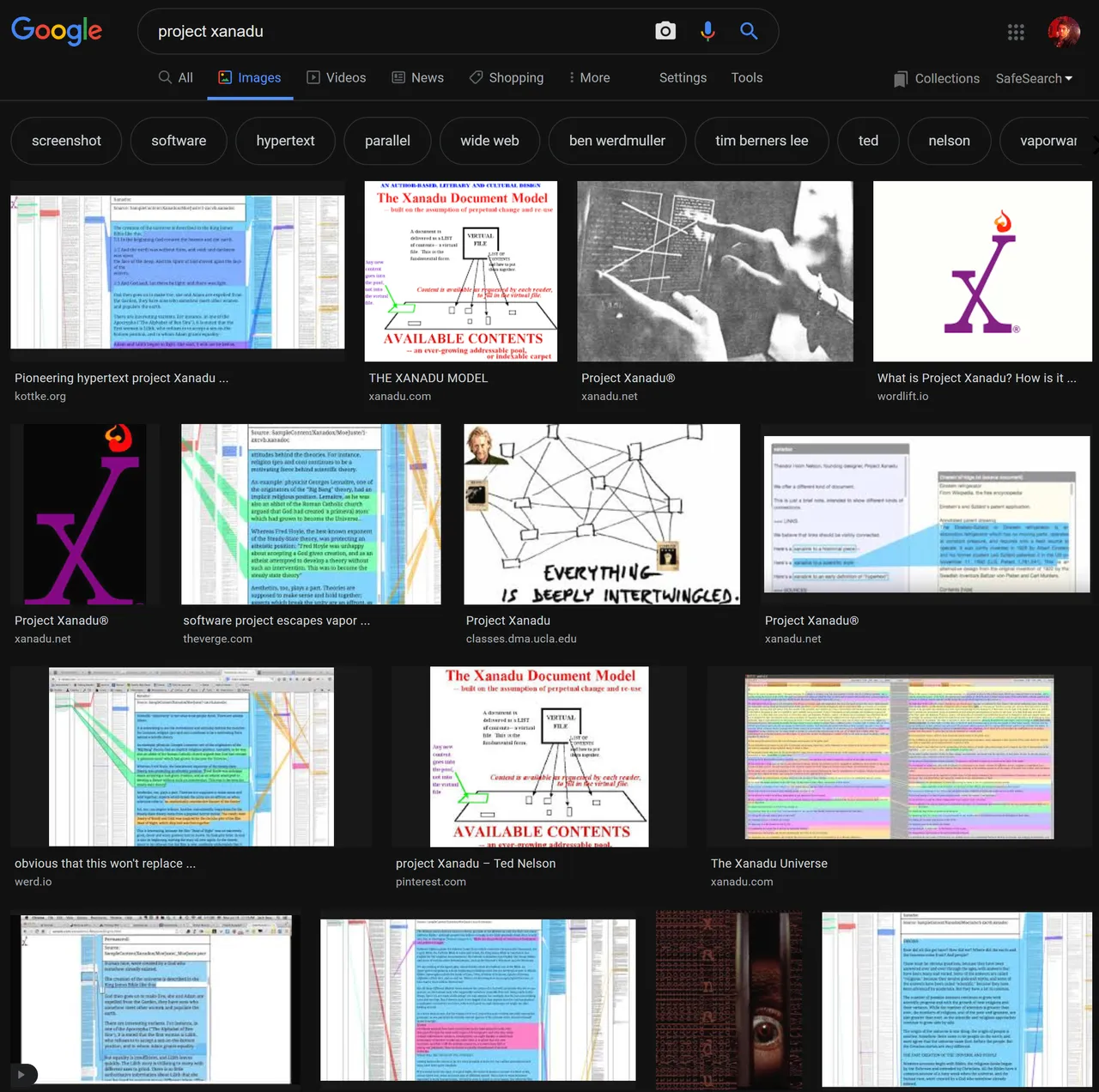Image resolution: width=1099 pixels, height=1092 pixels.
Task: Open THE XANADU MODEL diagram thumbnail
Action: click(461, 271)
